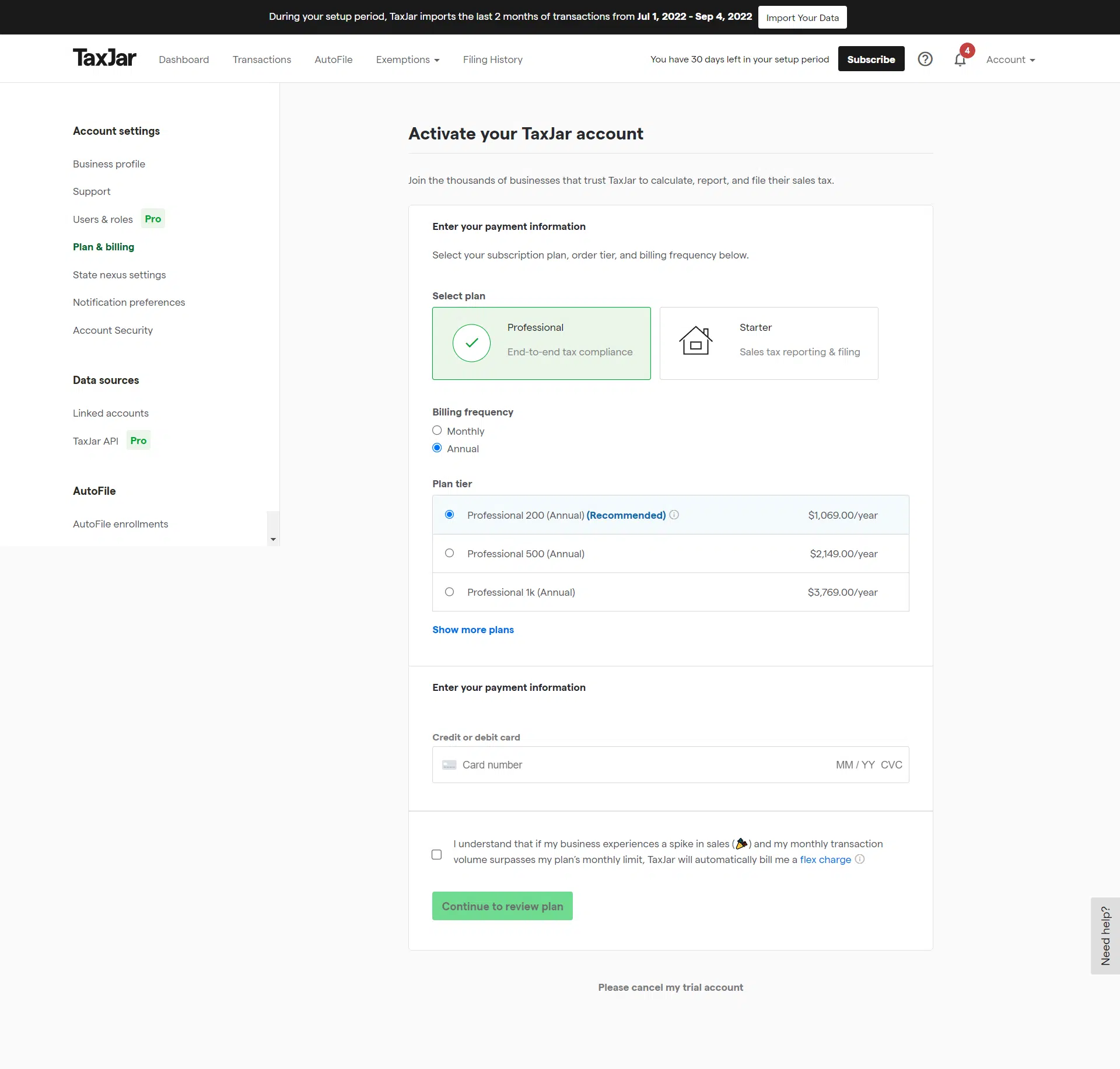
Task: Click the $2,149.00/year price
Action: click(843, 554)
